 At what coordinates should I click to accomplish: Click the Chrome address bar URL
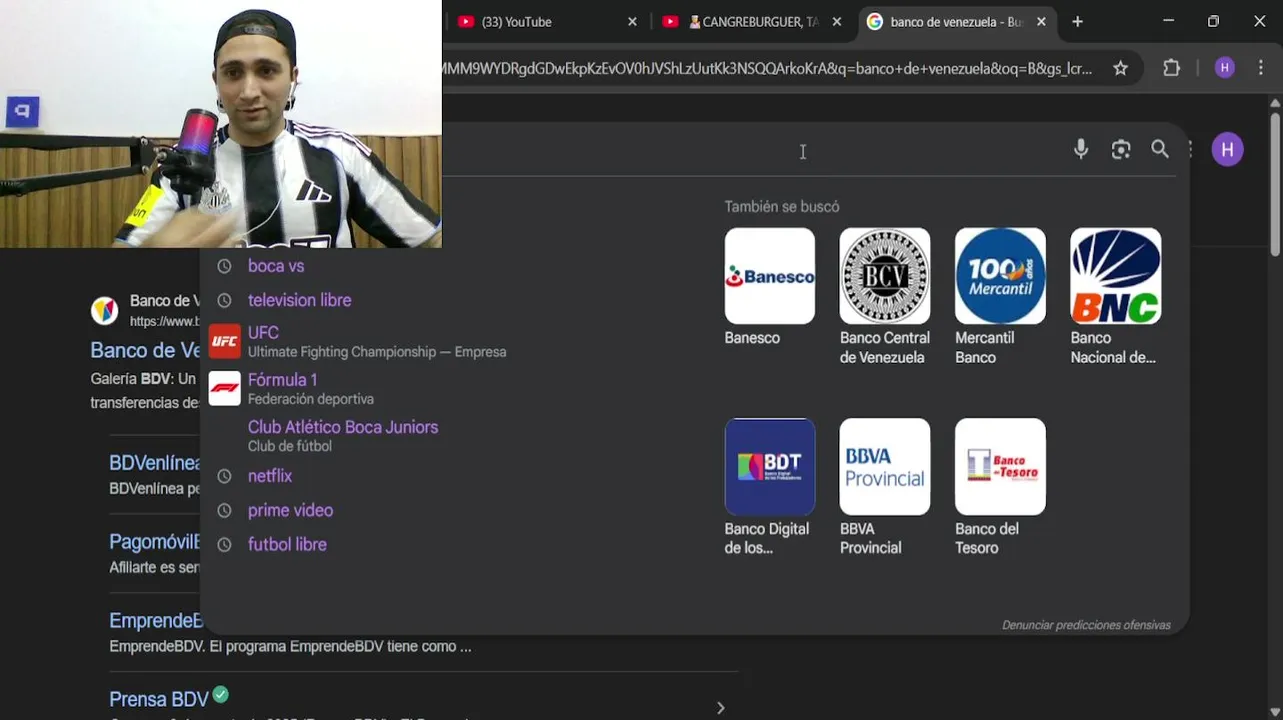tap(768, 68)
